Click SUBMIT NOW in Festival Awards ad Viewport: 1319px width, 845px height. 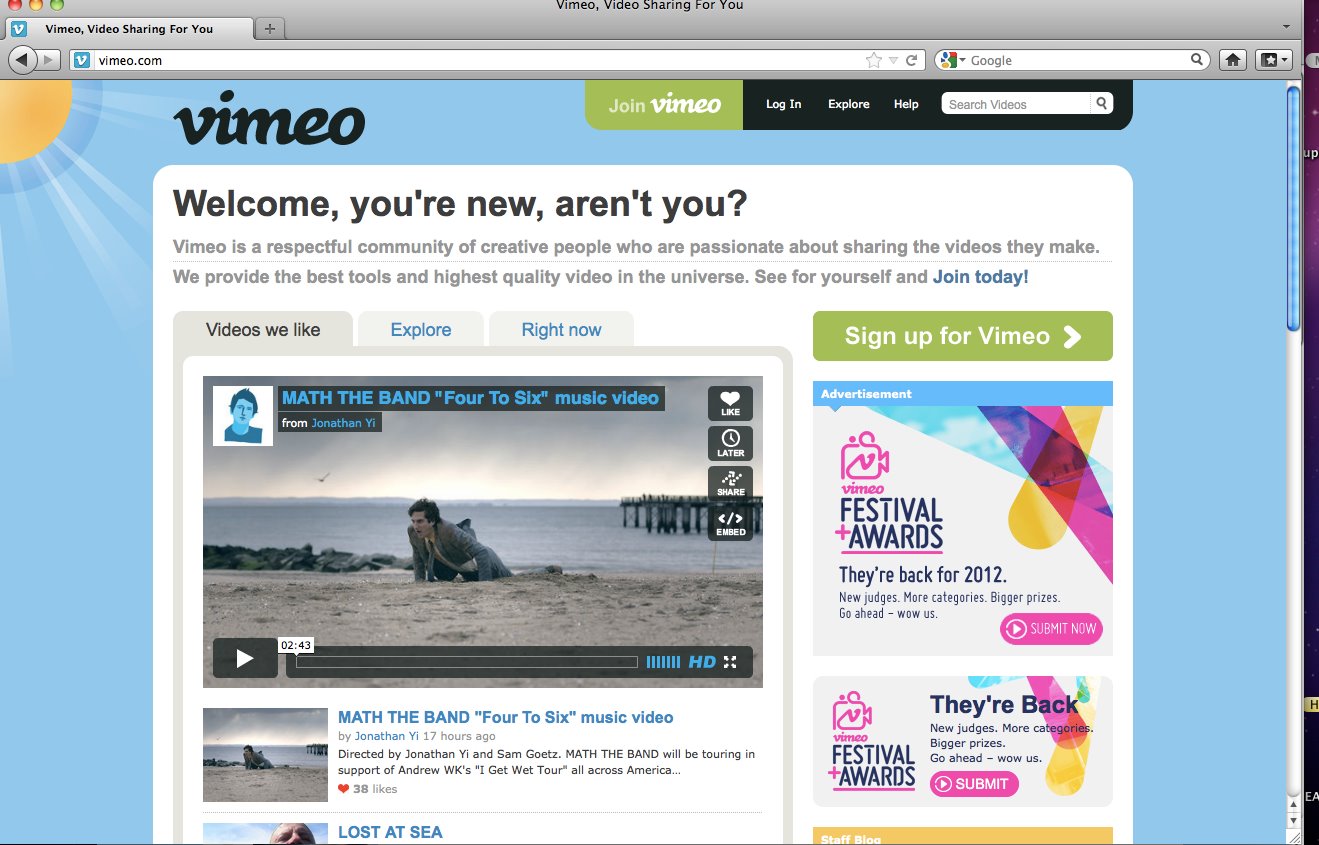pos(1051,629)
